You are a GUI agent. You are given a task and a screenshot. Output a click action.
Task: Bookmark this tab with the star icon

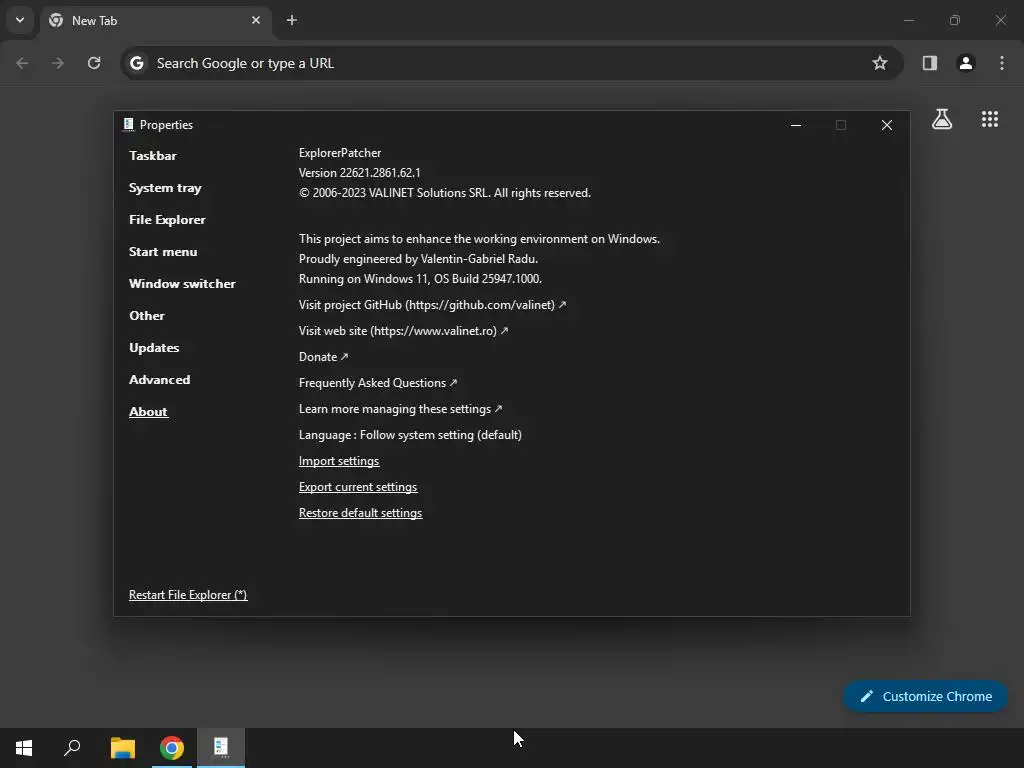click(880, 63)
